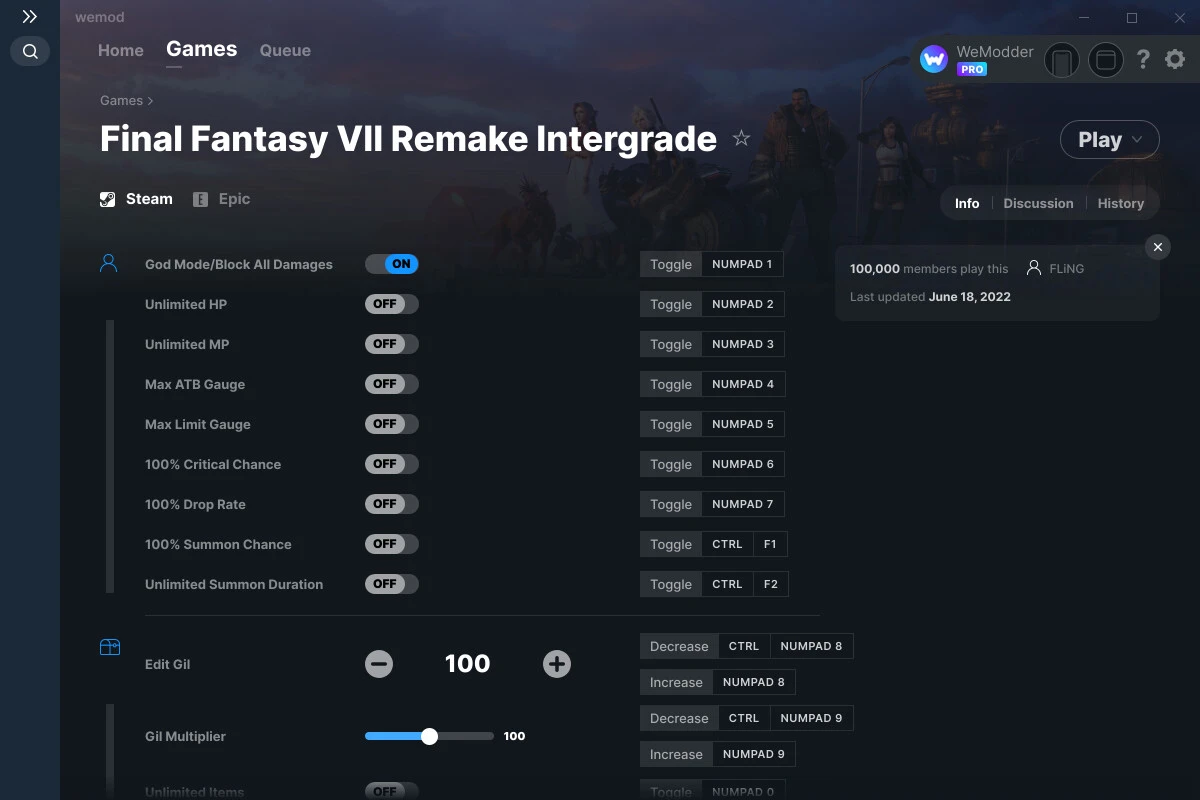Click the WeMod settings gear icon
Viewport: 1200px width, 800px height.
[x=1174, y=59]
